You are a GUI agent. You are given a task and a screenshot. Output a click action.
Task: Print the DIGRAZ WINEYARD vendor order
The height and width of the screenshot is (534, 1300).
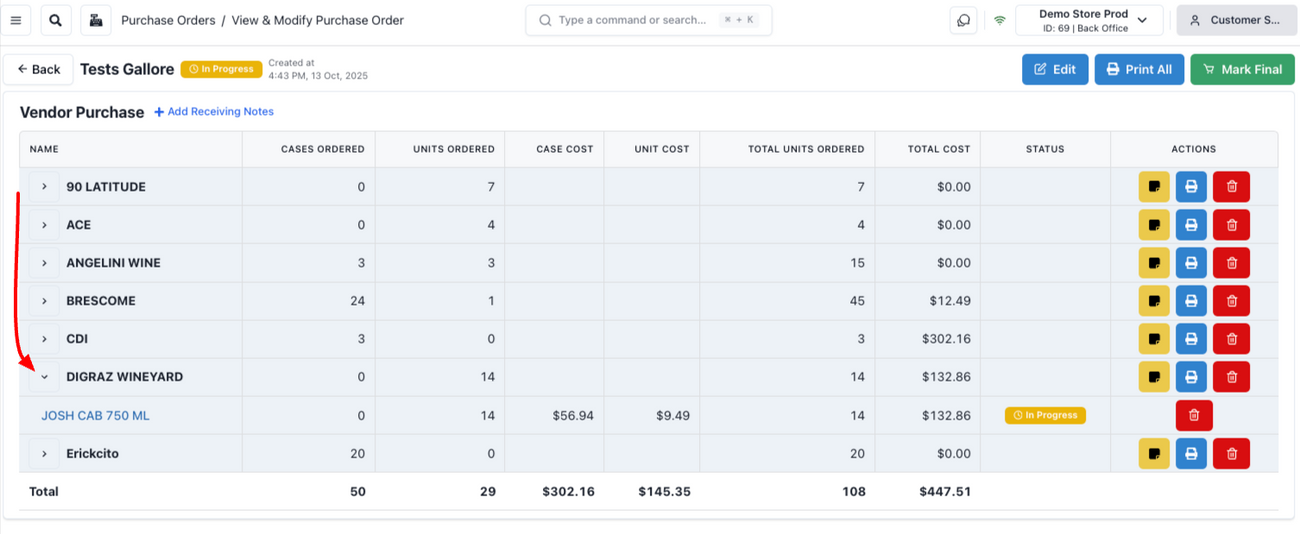click(x=1191, y=377)
